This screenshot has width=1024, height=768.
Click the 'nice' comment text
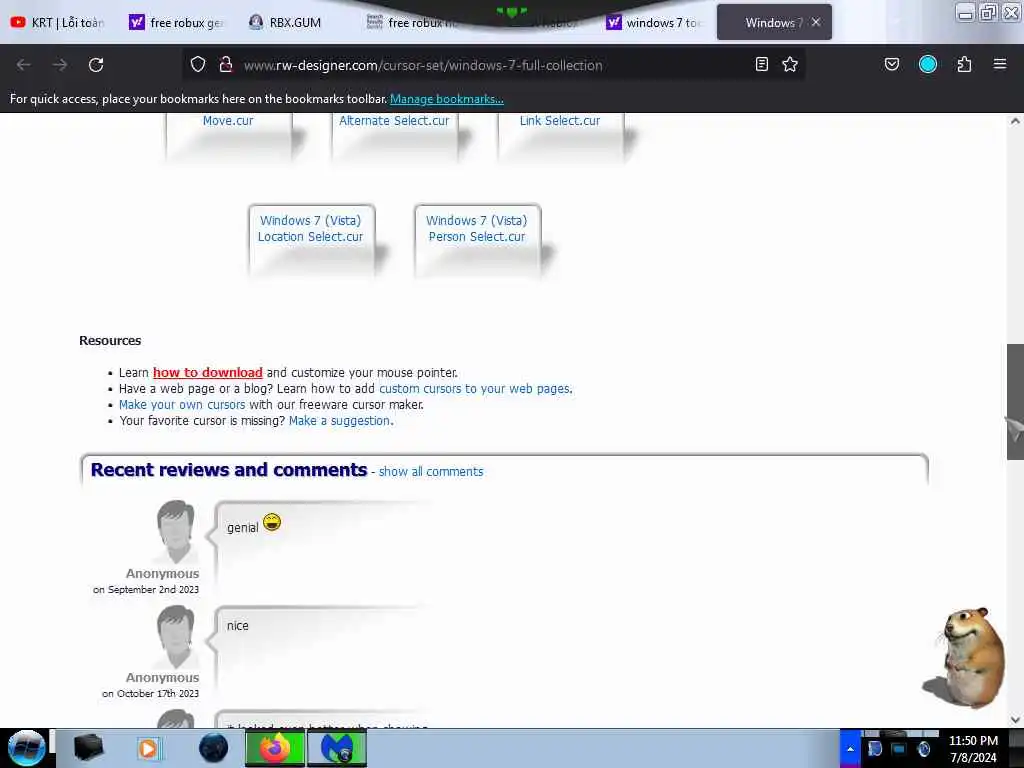(238, 626)
